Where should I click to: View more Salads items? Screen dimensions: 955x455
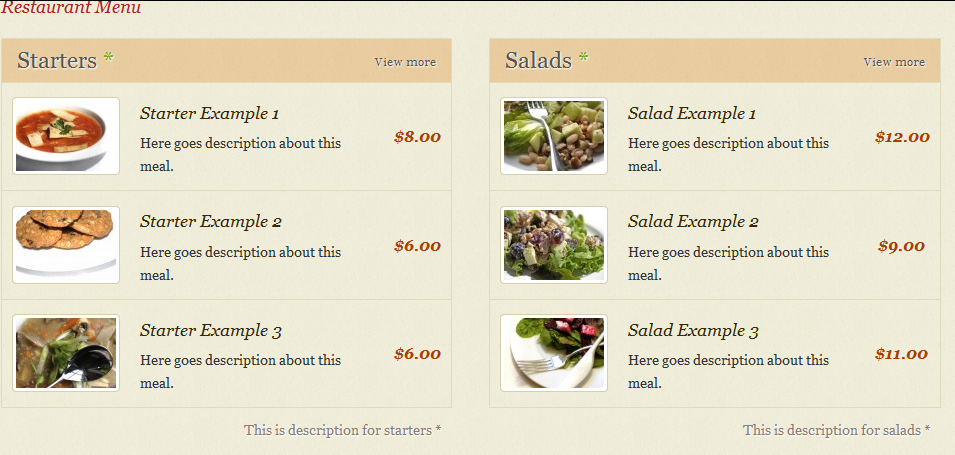coord(894,62)
